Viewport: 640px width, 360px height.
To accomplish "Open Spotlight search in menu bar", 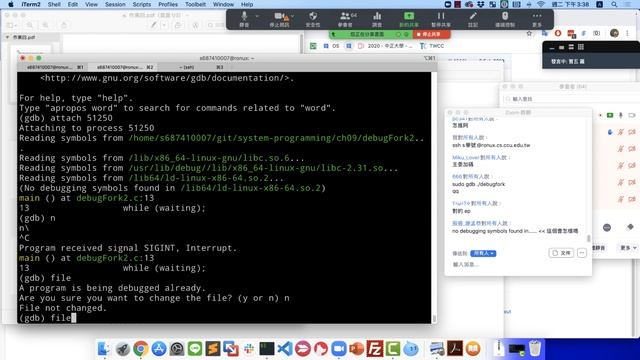I will coord(614,4).
